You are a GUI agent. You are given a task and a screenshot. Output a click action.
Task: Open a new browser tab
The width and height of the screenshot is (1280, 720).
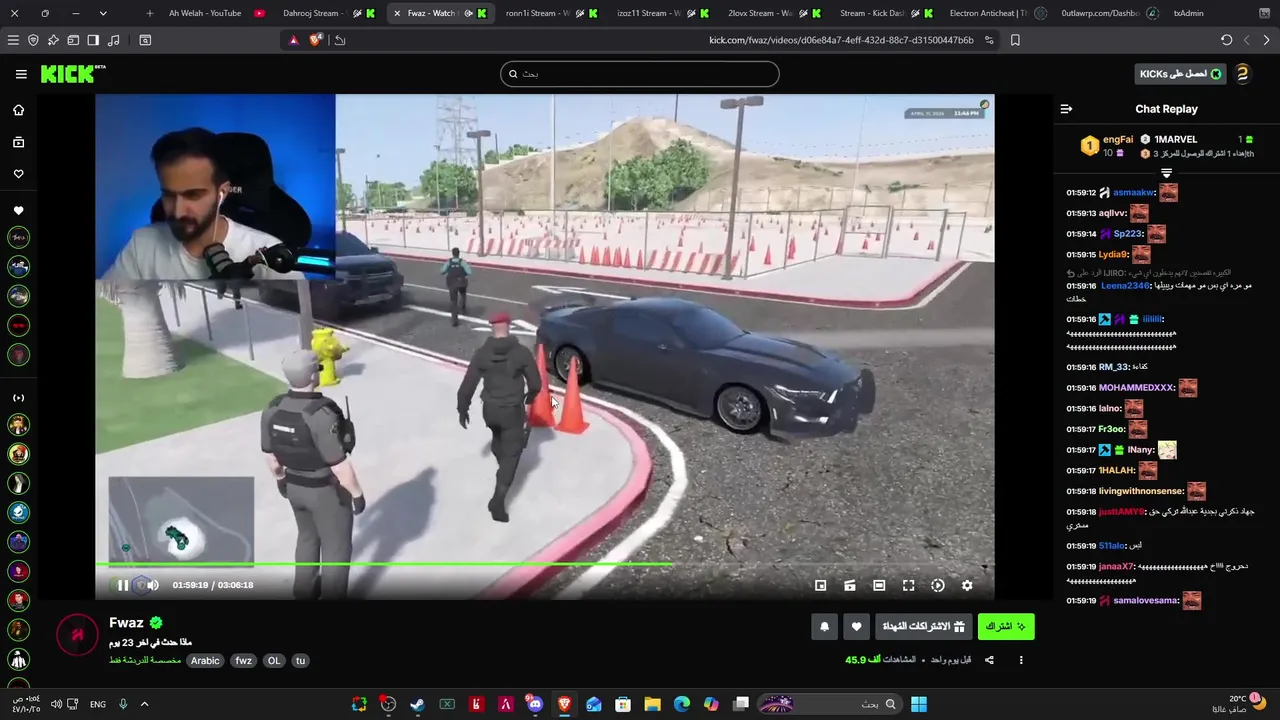point(149,13)
